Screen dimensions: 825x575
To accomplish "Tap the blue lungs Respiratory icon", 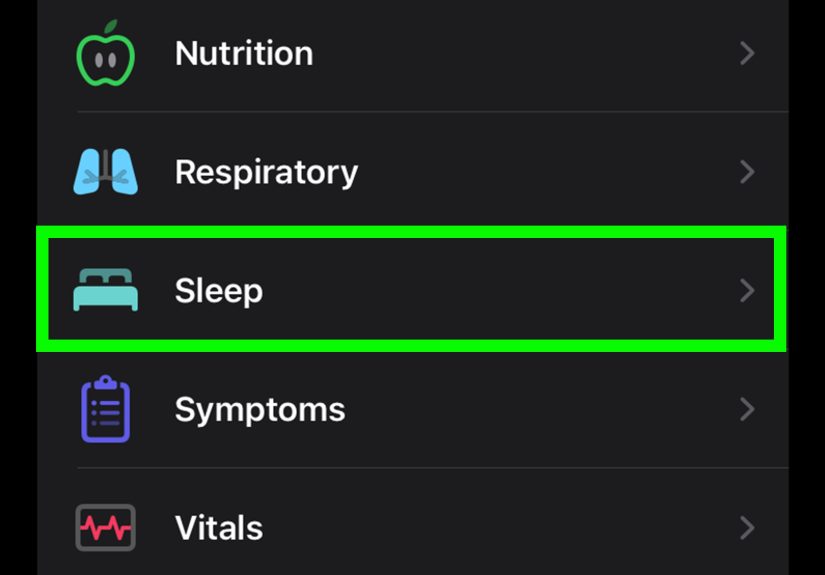I will [x=105, y=171].
